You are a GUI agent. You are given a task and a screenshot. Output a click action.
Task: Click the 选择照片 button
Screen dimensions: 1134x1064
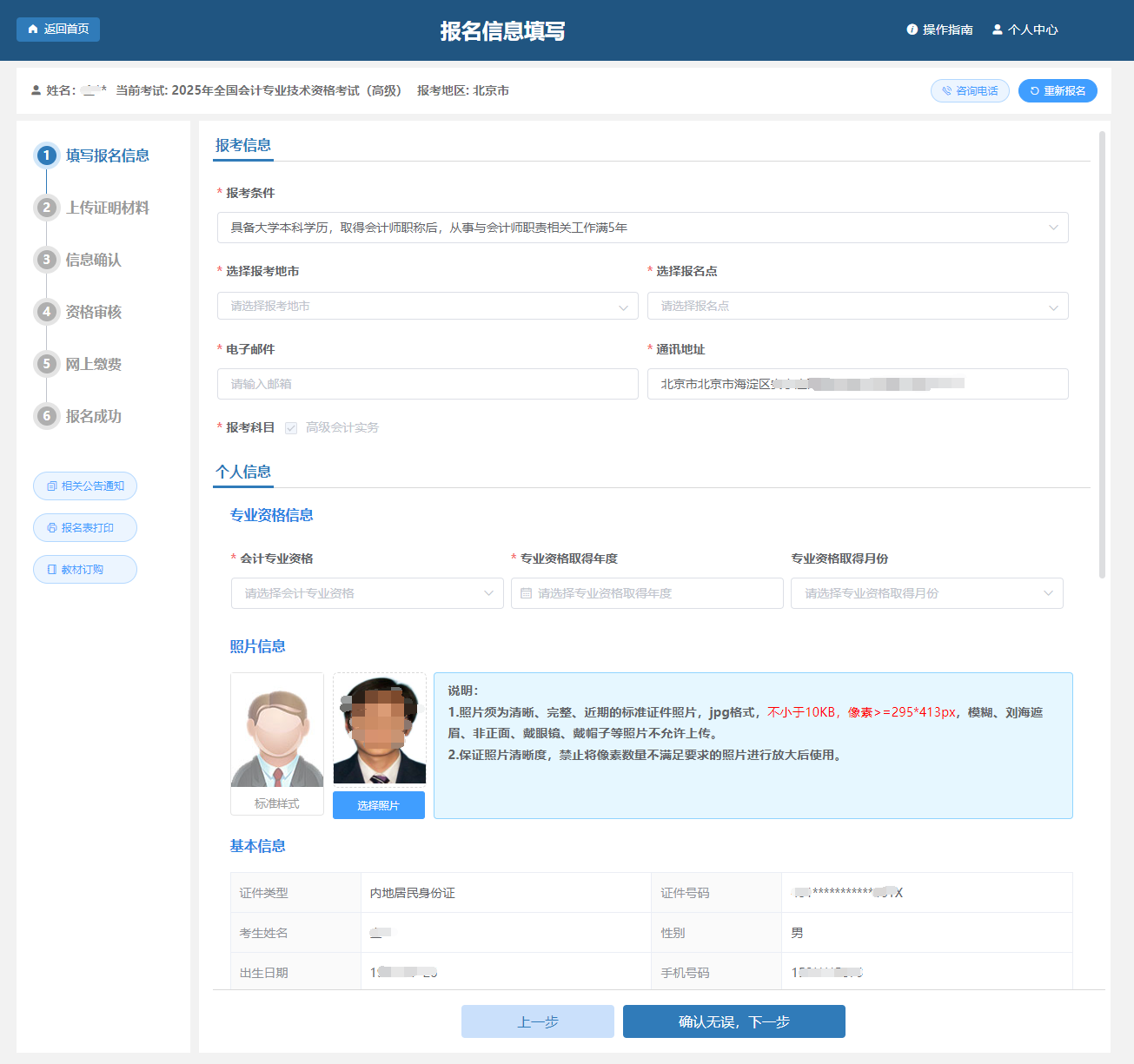(378, 805)
